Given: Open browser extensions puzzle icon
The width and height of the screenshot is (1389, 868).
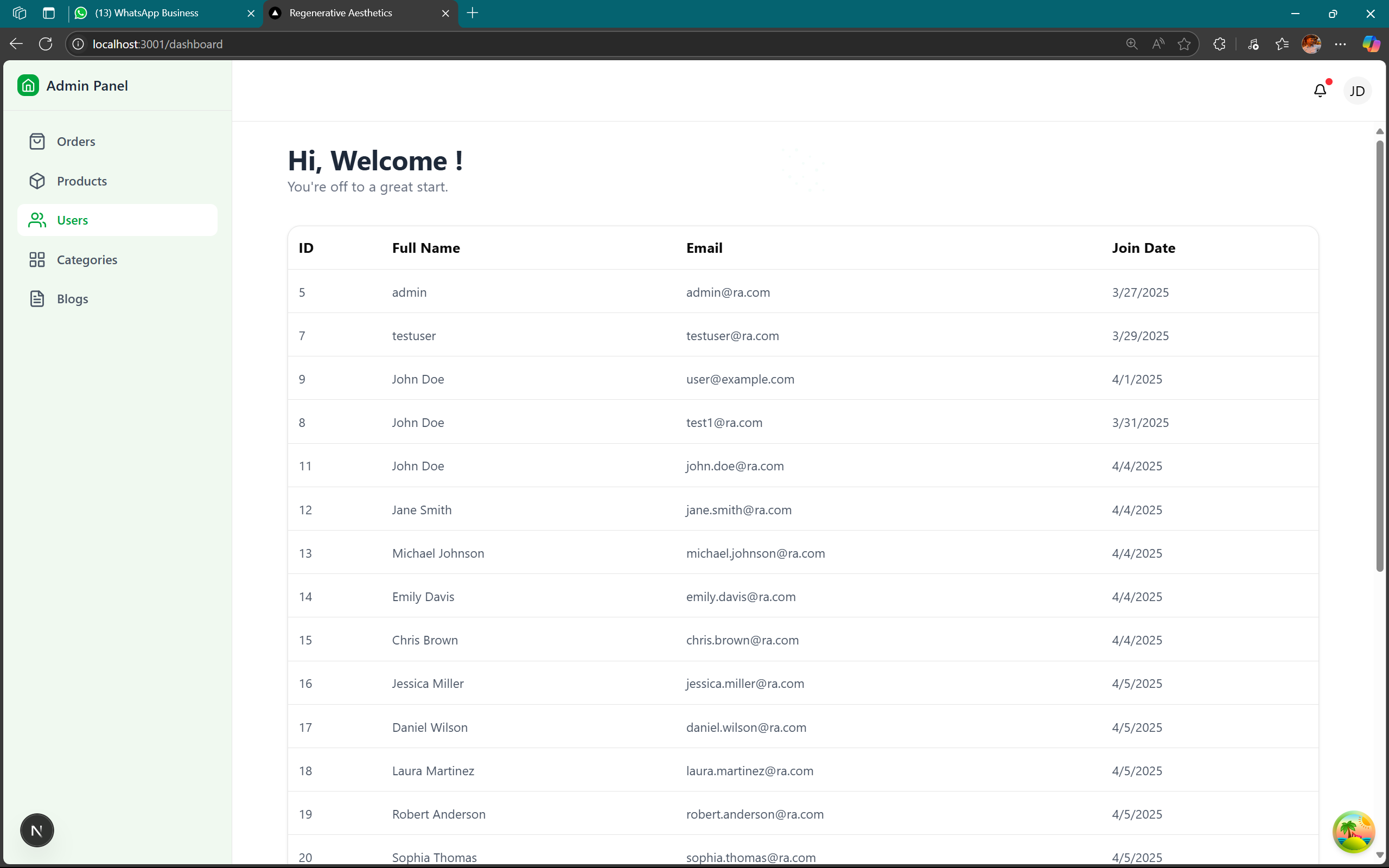Looking at the screenshot, I should [1219, 44].
